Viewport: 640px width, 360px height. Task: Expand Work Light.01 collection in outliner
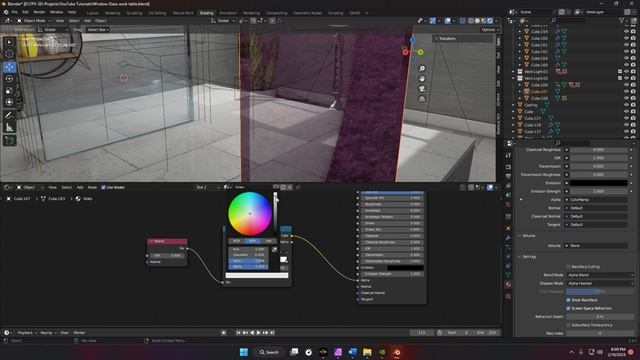(x=513, y=71)
